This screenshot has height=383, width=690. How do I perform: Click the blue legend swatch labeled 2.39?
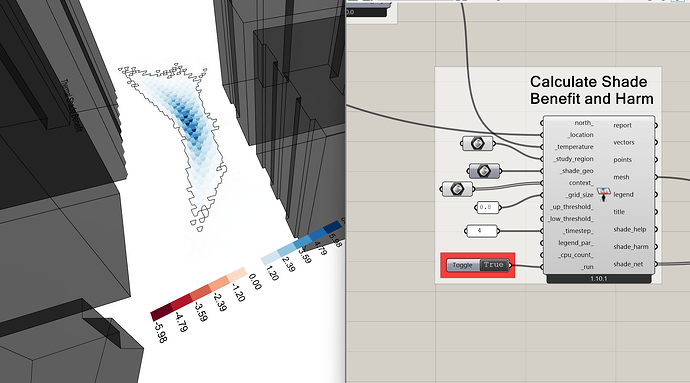pos(286,249)
